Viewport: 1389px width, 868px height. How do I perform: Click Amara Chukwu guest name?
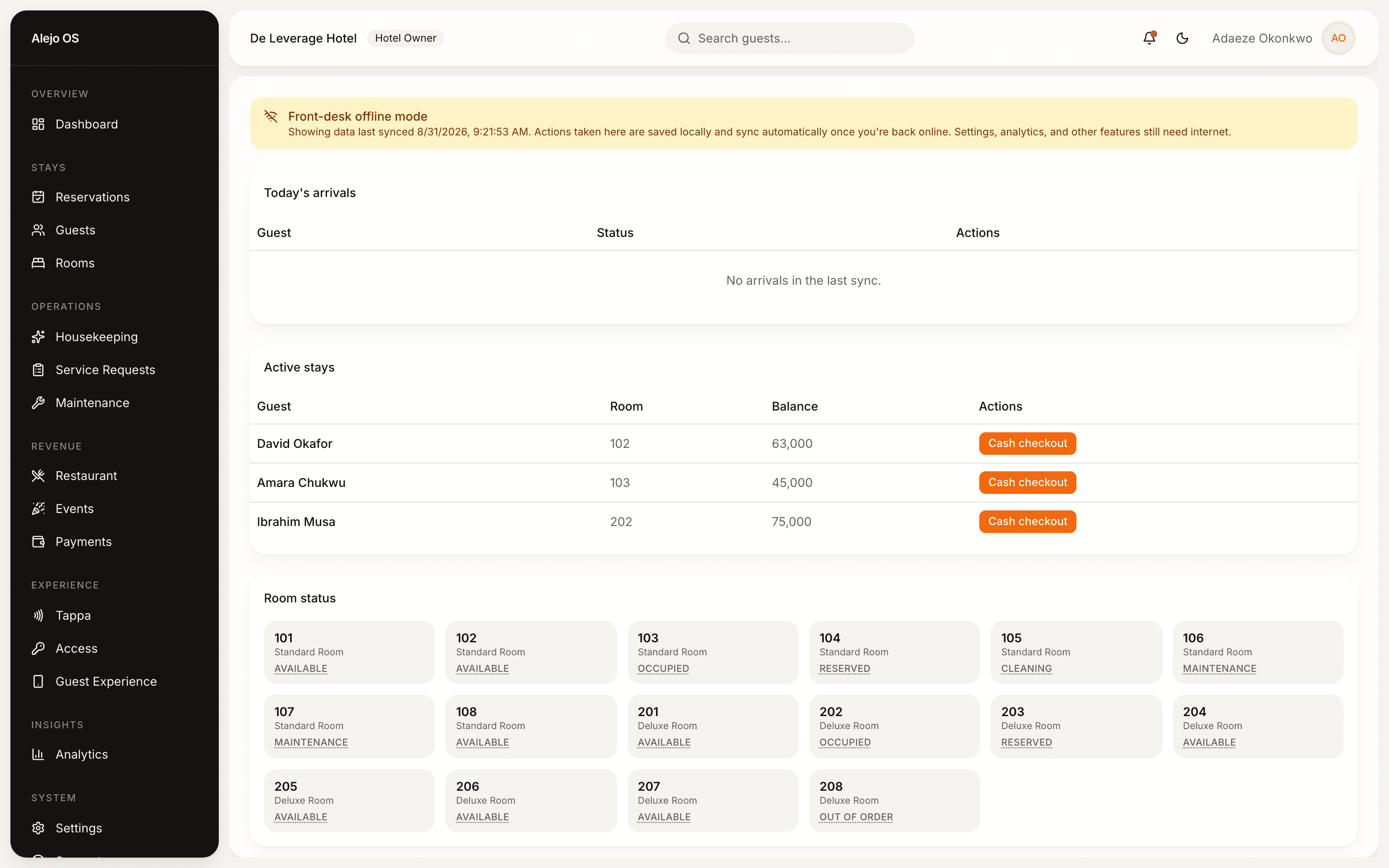pos(301,483)
